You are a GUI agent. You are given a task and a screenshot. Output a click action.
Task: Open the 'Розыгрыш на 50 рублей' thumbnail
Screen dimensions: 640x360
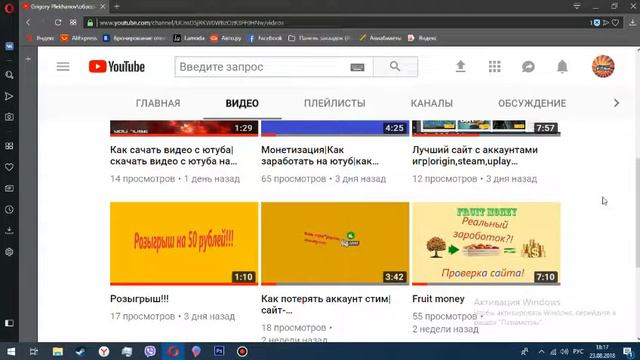point(184,243)
